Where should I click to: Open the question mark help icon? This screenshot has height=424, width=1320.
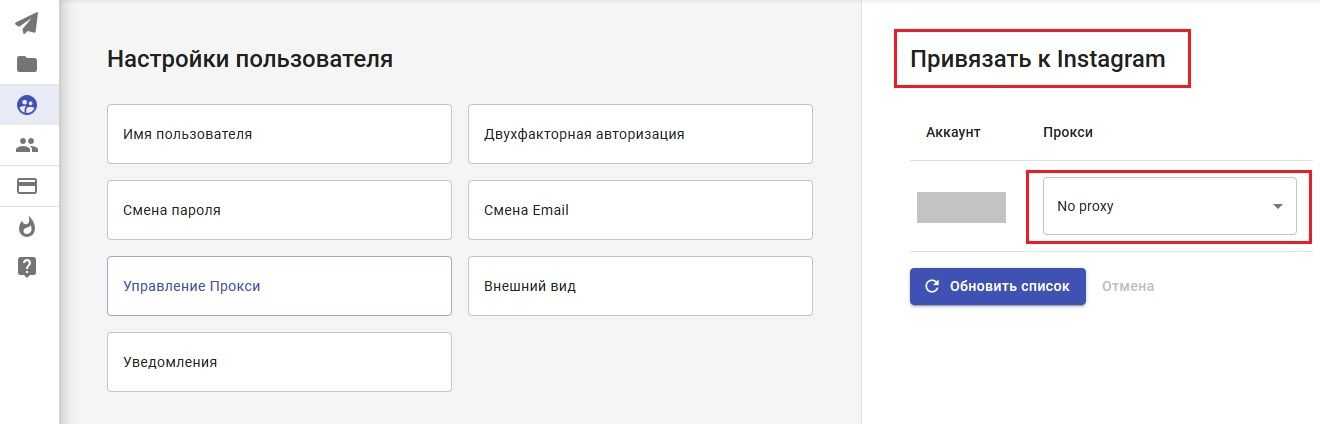(x=27, y=267)
